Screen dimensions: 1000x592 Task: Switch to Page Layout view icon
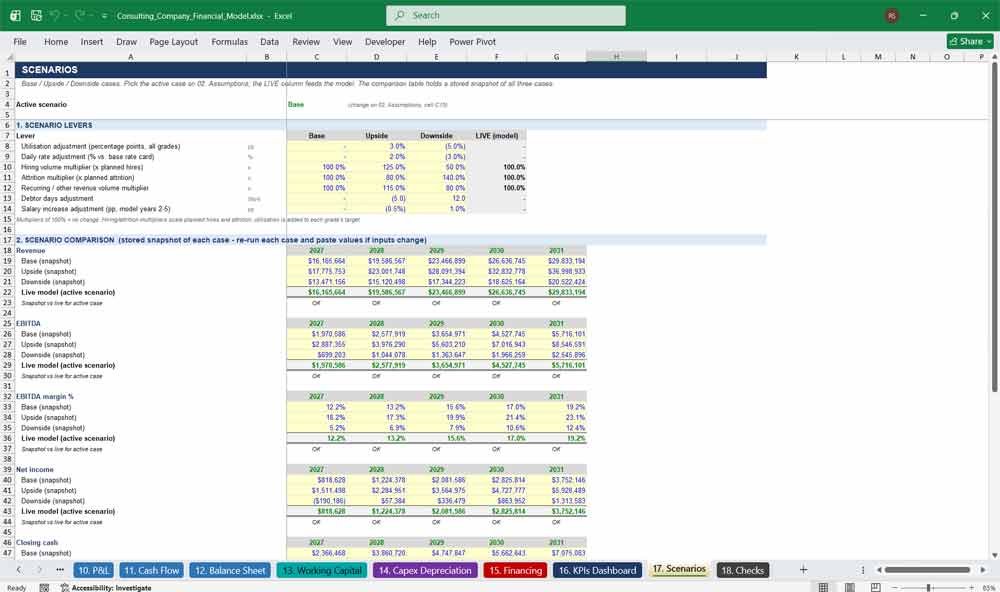coord(849,588)
